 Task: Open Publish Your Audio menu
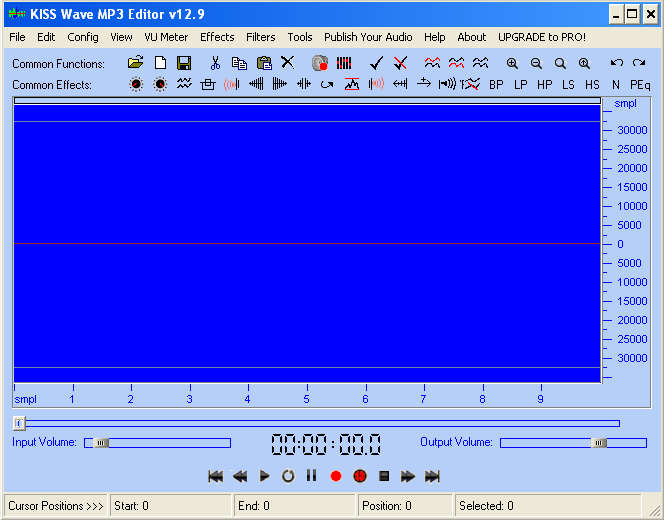[x=368, y=37]
